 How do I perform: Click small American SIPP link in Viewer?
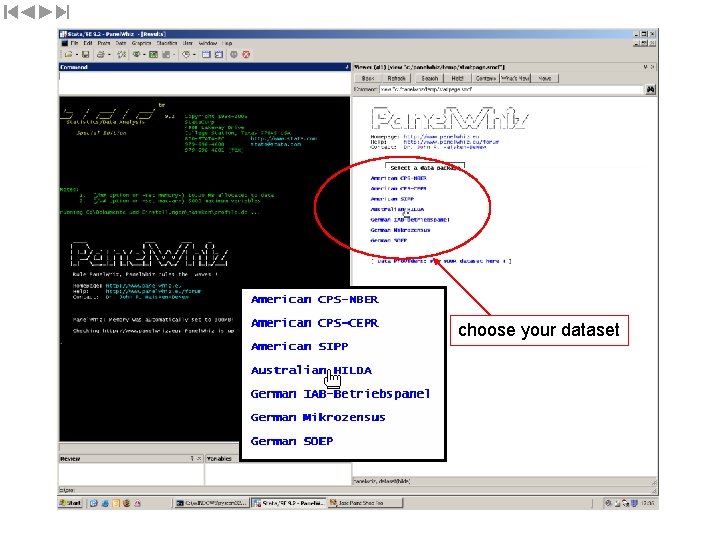tap(392, 199)
